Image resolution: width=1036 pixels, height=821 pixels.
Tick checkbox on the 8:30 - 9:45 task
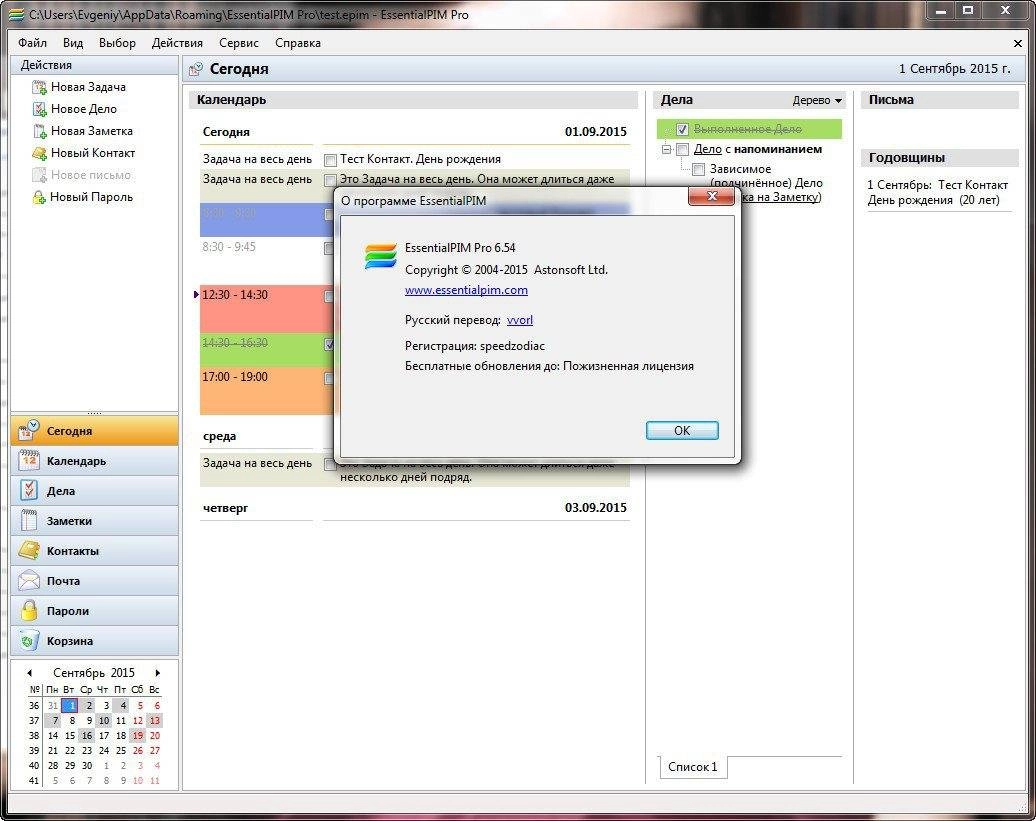328,248
